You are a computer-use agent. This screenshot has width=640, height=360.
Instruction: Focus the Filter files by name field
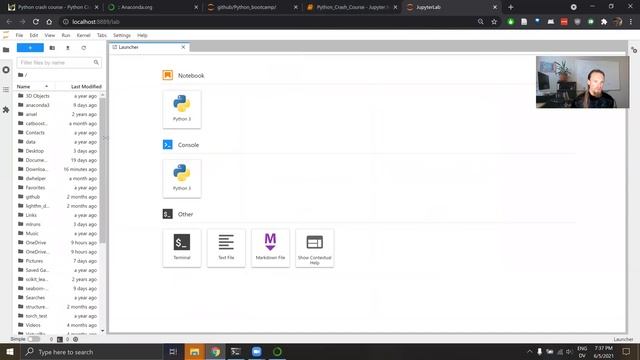pyautogui.click(x=59, y=62)
